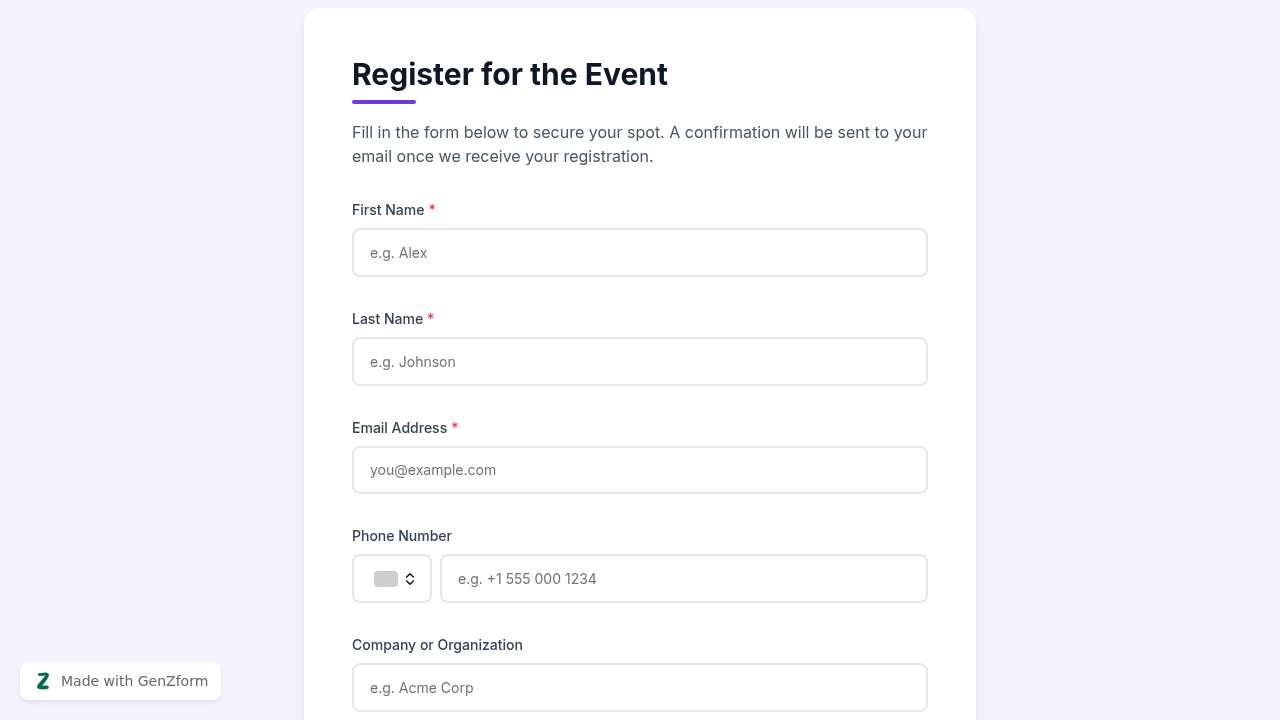
Task: Click the 'e.g. Johnson' placeholder text
Action: click(412, 361)
